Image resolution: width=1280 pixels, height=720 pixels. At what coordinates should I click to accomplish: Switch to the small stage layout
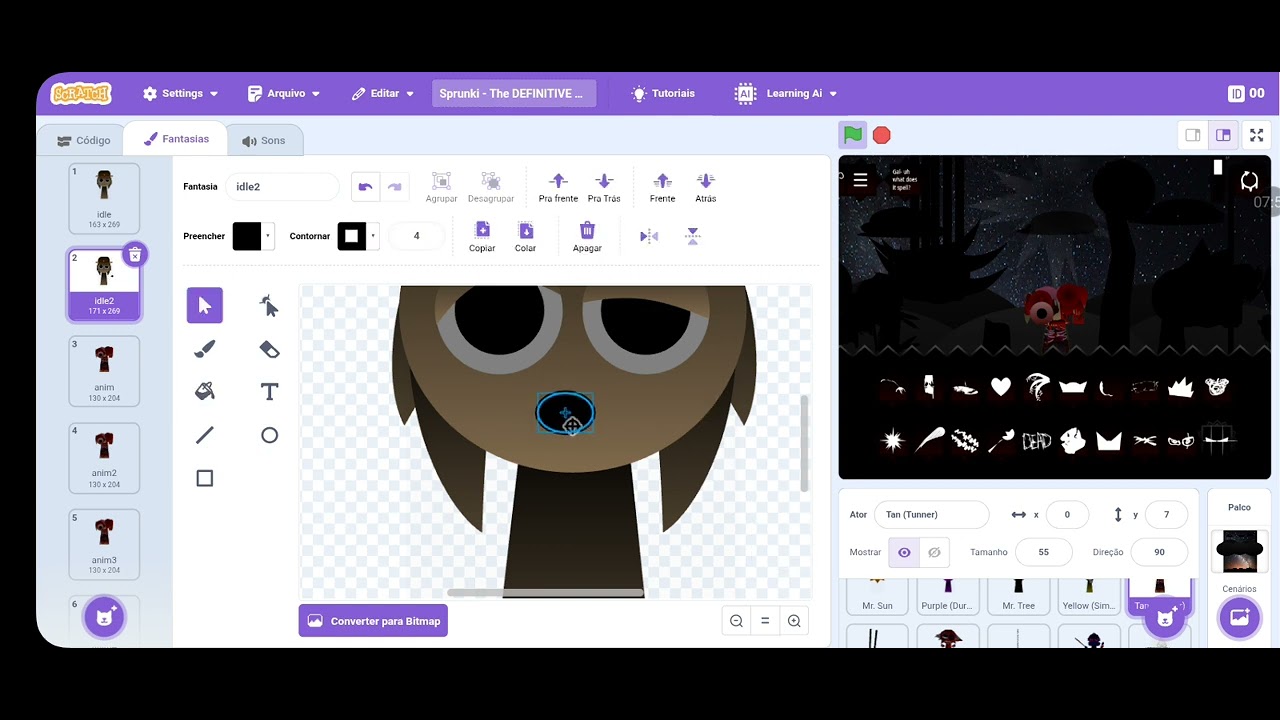[1193, 135]
